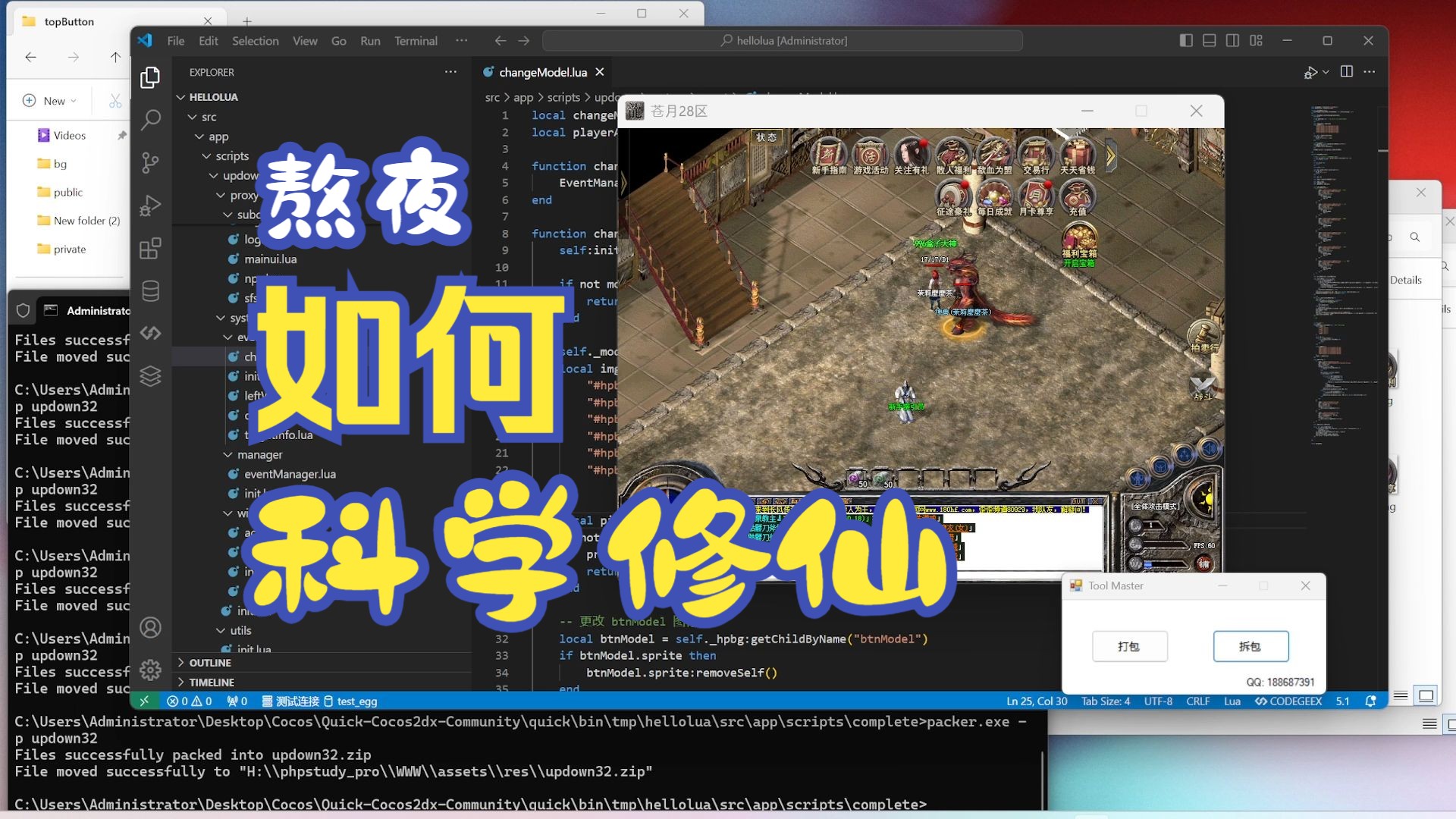Click Ln 25, Col 30 in status bar
1456x819 pixels.
1037,701
